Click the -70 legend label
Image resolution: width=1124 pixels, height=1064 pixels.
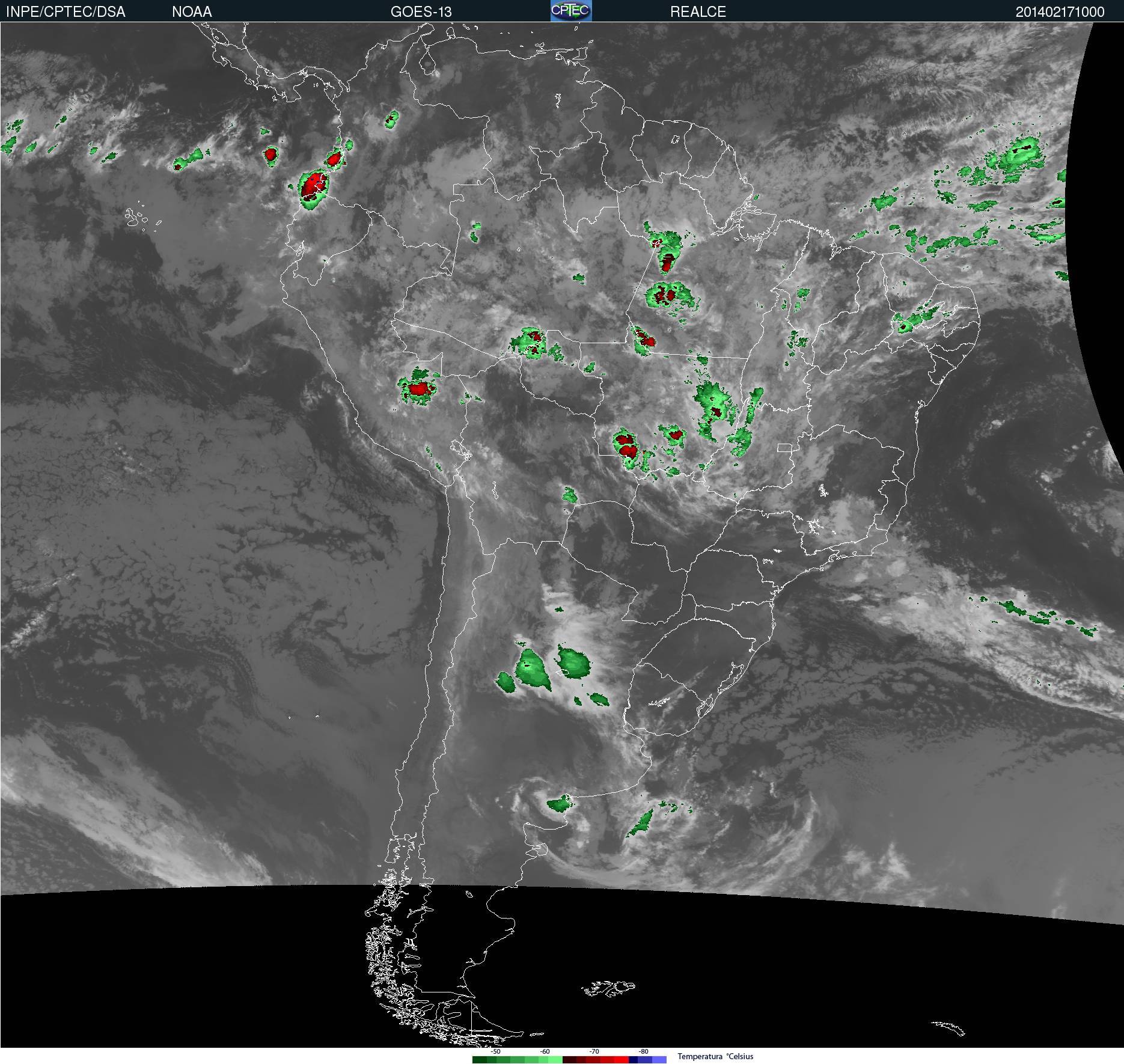coord(594,1051)
